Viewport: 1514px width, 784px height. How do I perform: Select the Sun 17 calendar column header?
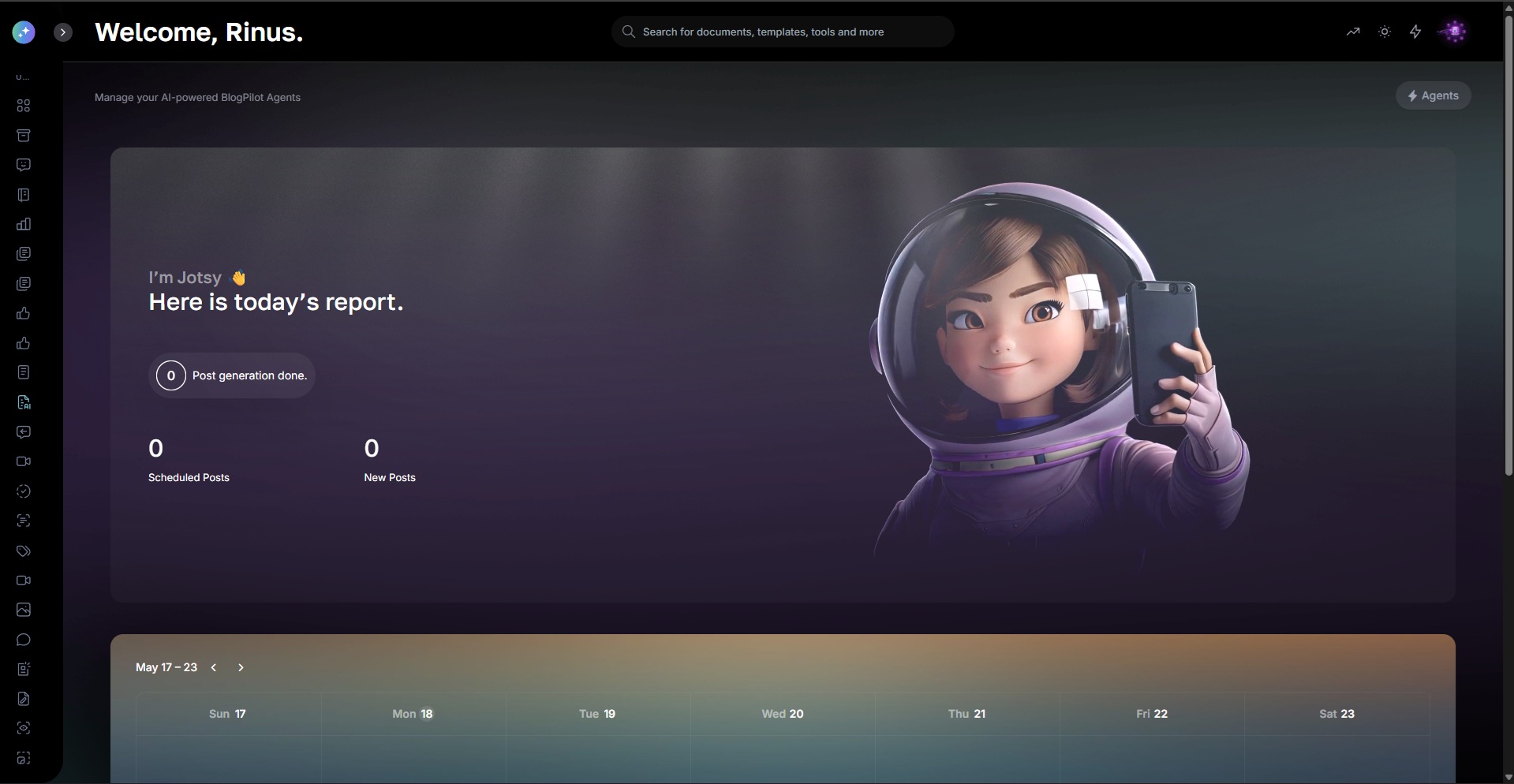pos(227,714)
